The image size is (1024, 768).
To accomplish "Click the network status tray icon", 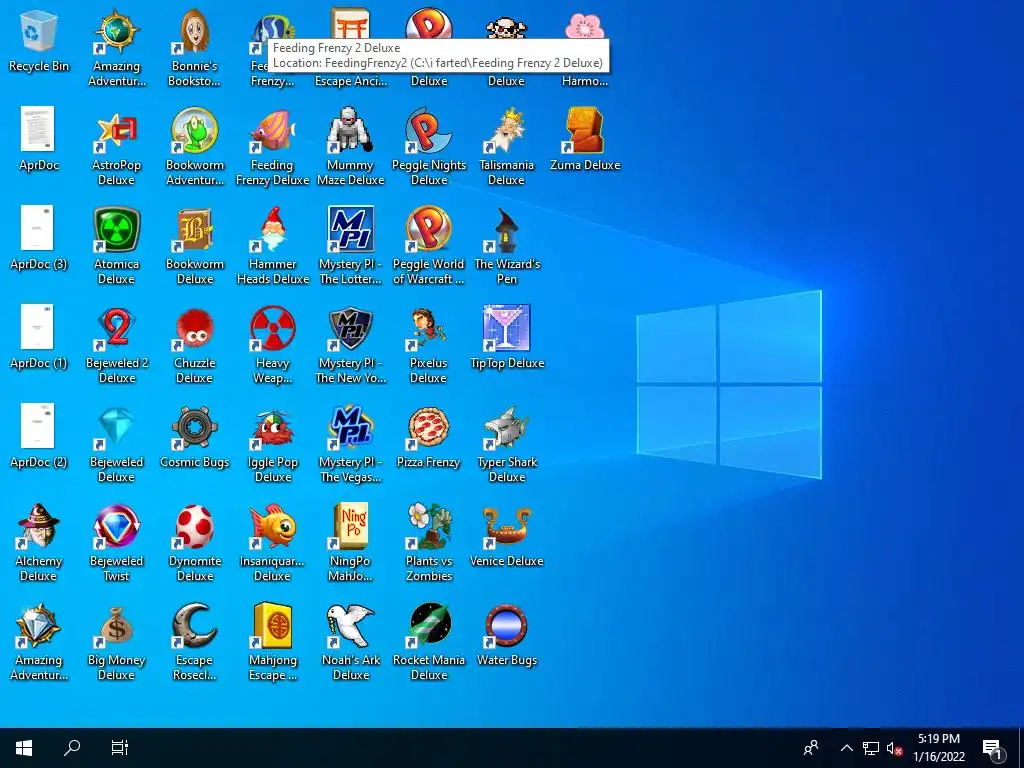I will click(x=870, y=748).
